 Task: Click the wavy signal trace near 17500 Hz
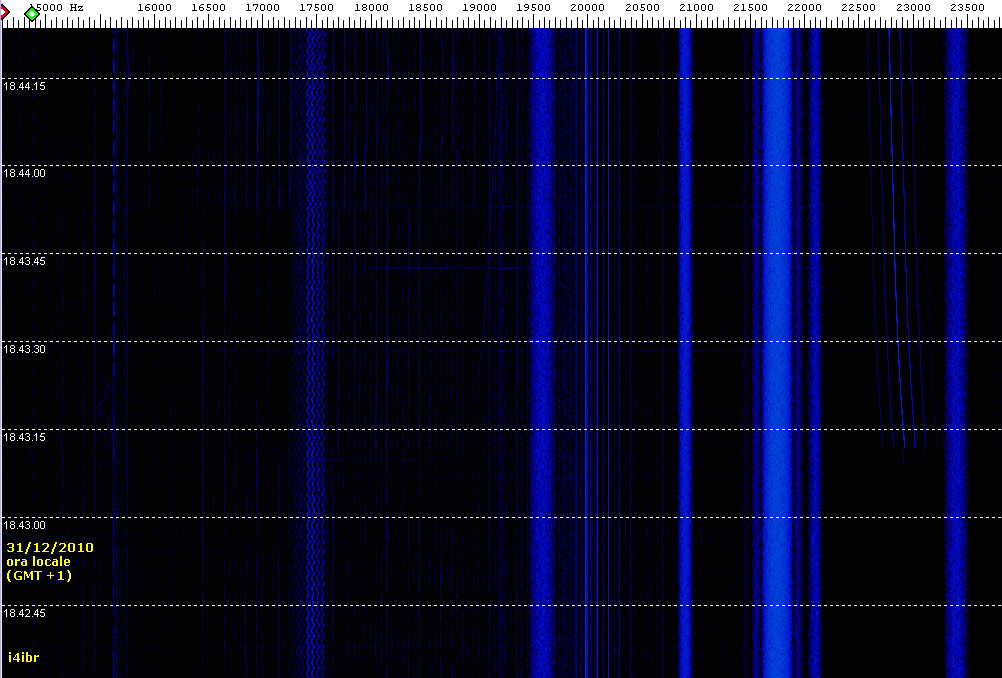(x=316, y=300)
